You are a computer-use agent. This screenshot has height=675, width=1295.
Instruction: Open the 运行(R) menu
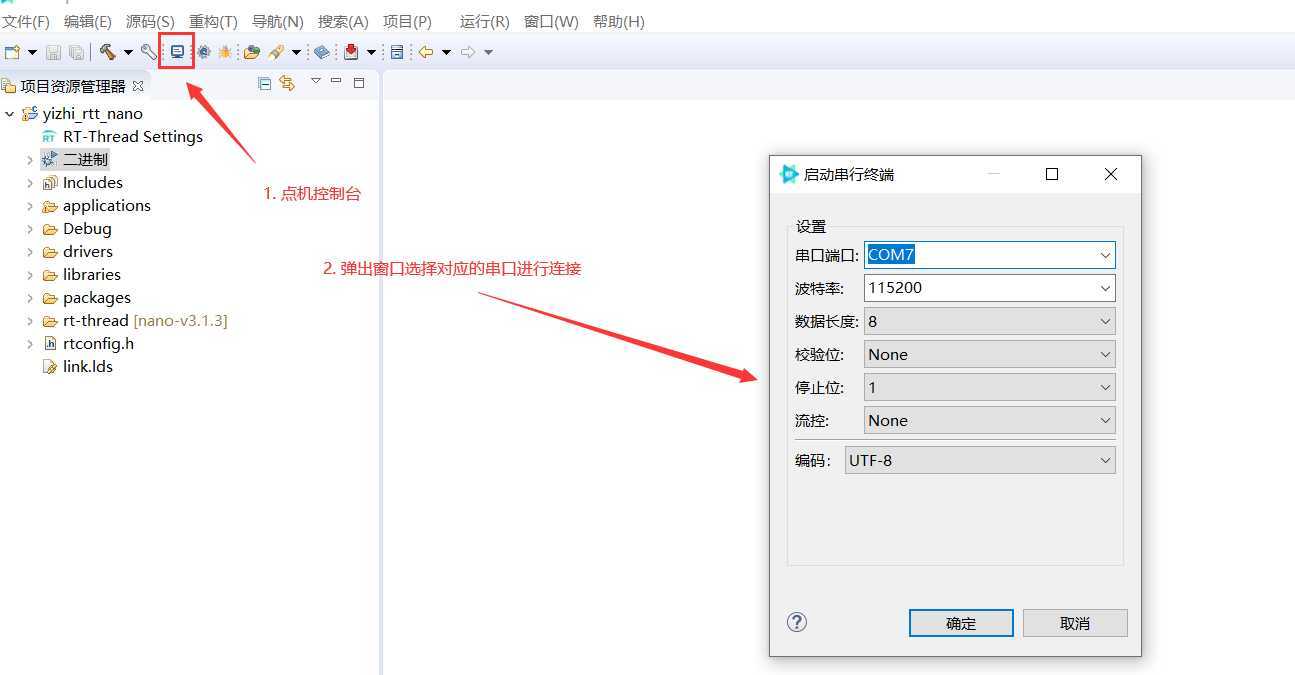tap(484, 21)
